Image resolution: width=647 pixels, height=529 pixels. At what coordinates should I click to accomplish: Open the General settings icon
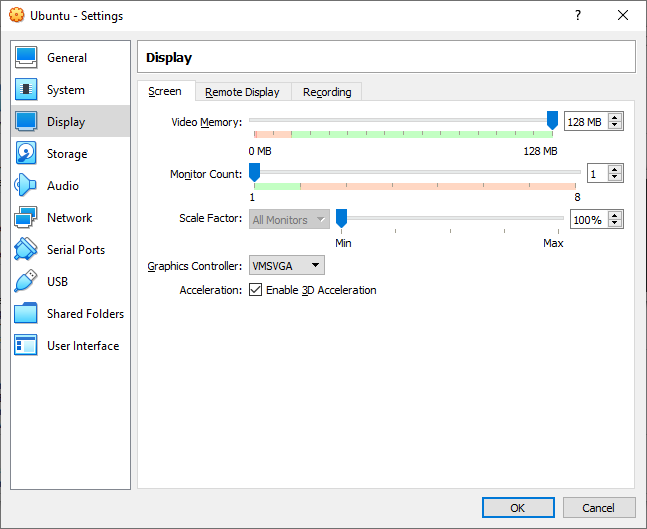26,57
